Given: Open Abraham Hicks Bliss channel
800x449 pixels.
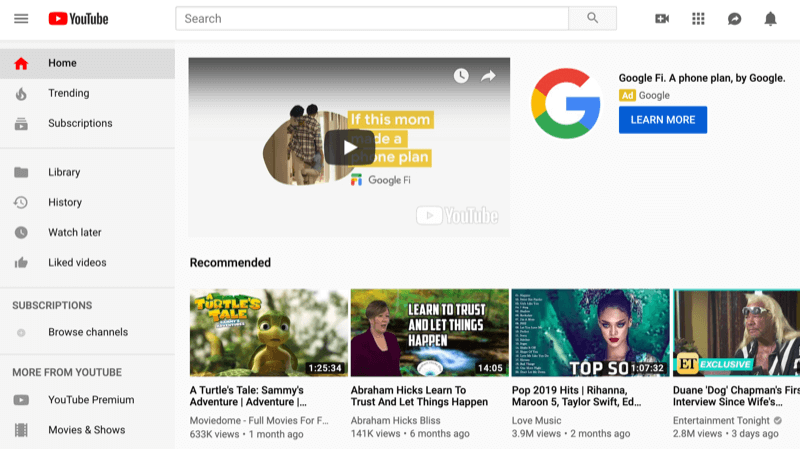Looking at the screenshot, I should pos(395,421).
